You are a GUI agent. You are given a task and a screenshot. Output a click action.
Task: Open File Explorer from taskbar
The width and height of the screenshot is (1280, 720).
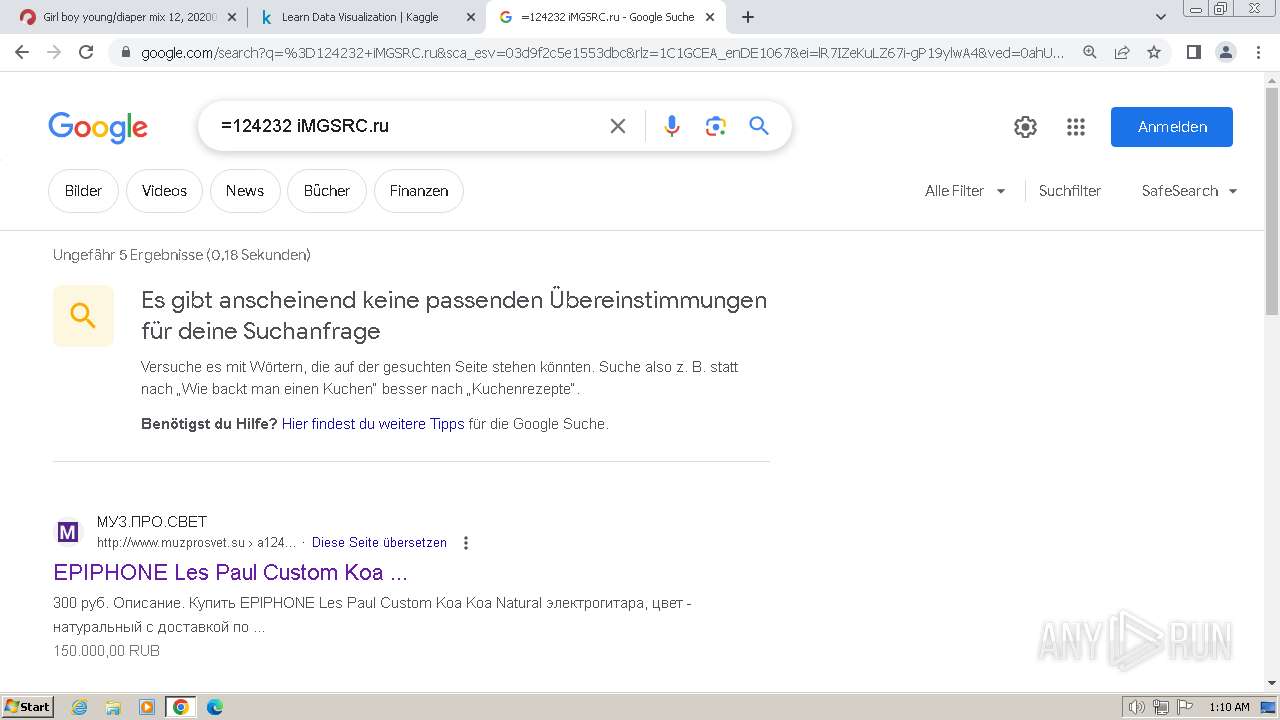[x=113, y=707]
